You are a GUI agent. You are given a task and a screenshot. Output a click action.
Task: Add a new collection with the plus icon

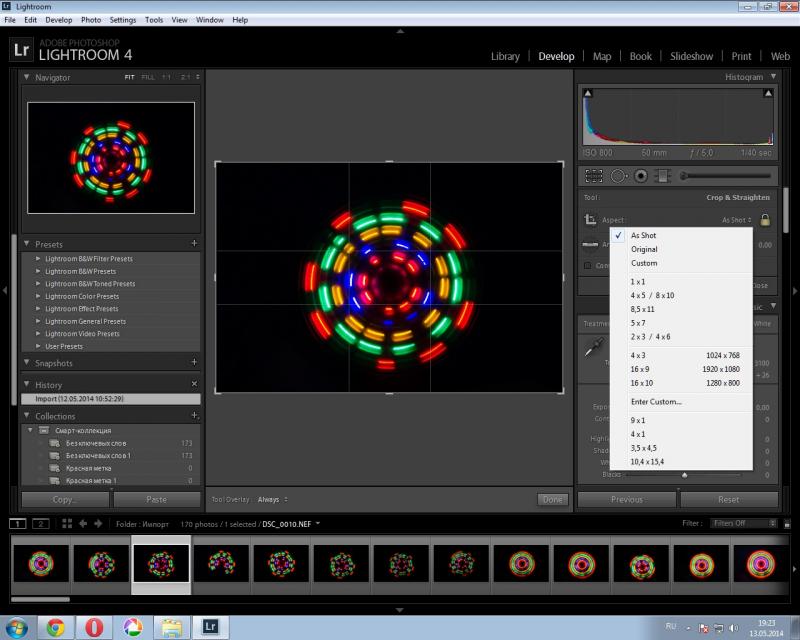point(194,415)
